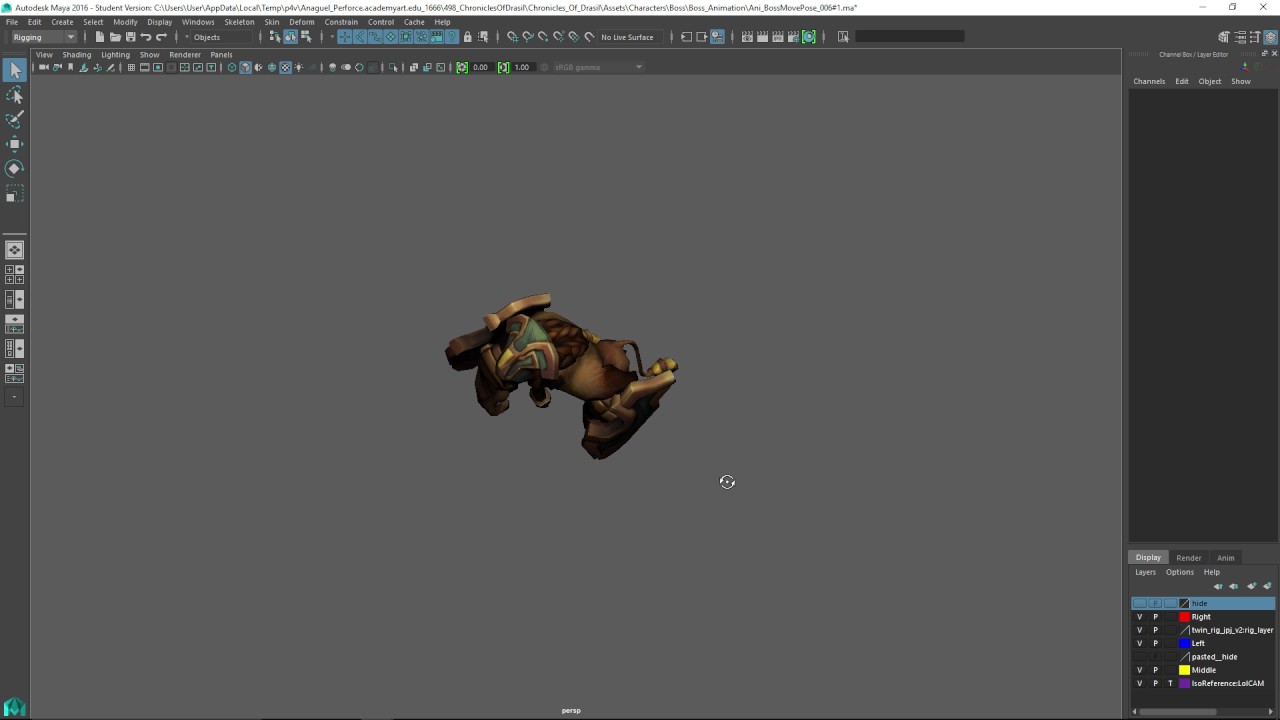Toggle visibility of the Middle layer

[1139, 670]
